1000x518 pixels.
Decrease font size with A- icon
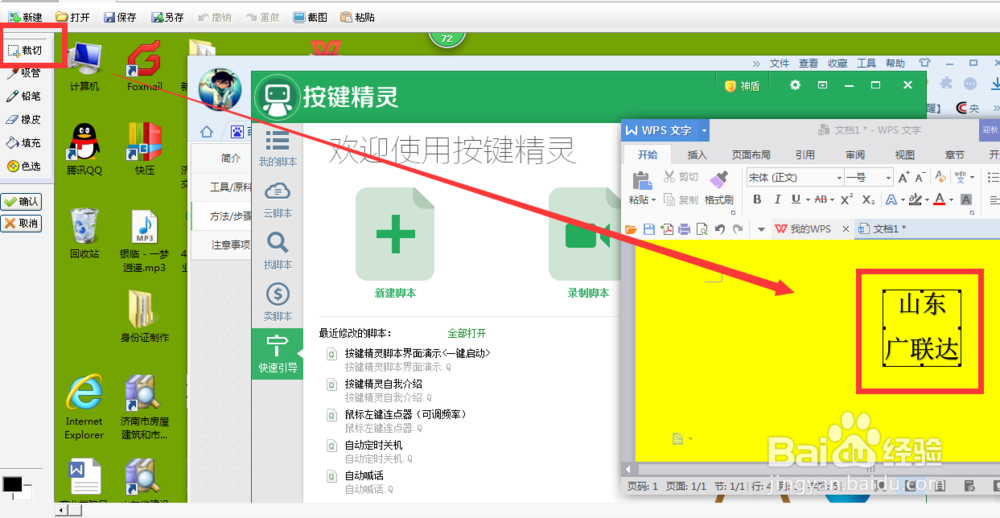click(919, 177)
